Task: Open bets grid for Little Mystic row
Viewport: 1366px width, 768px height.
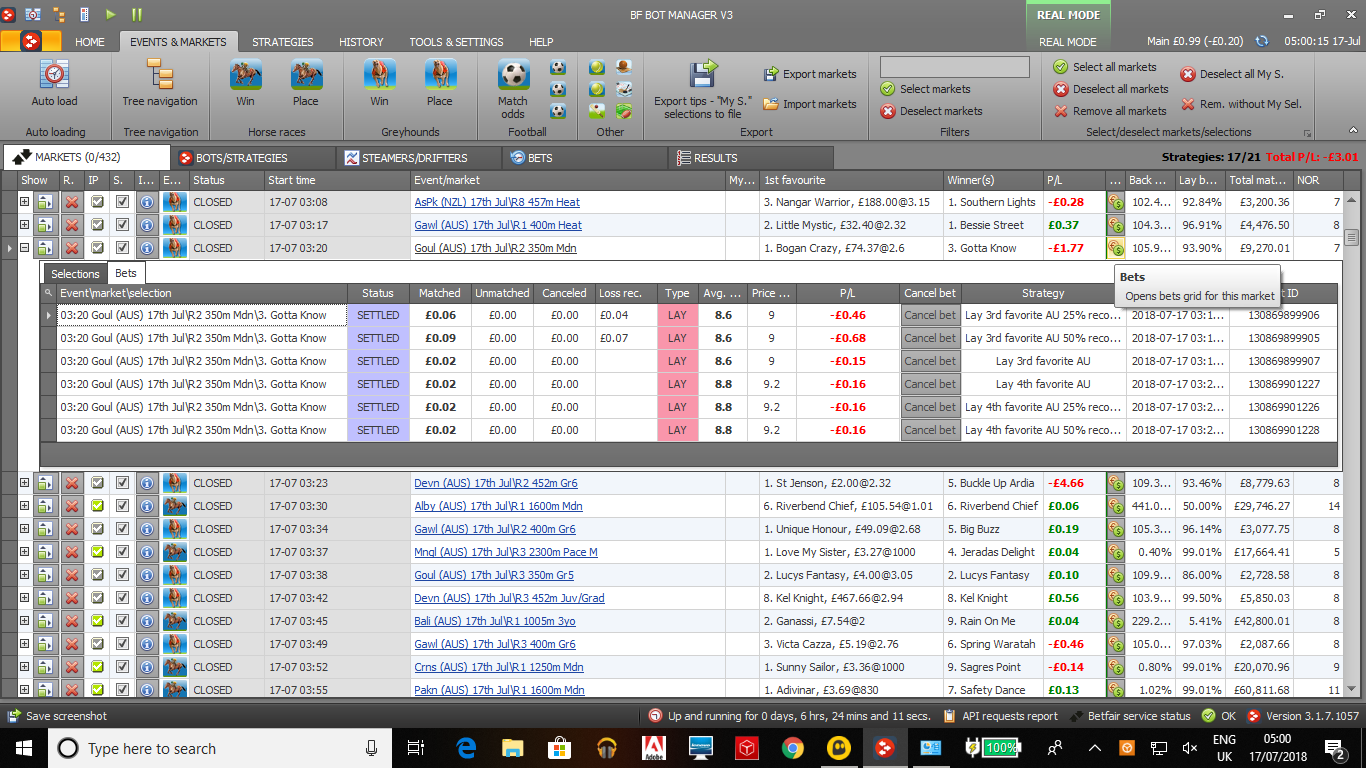Action: point(1115,225)
